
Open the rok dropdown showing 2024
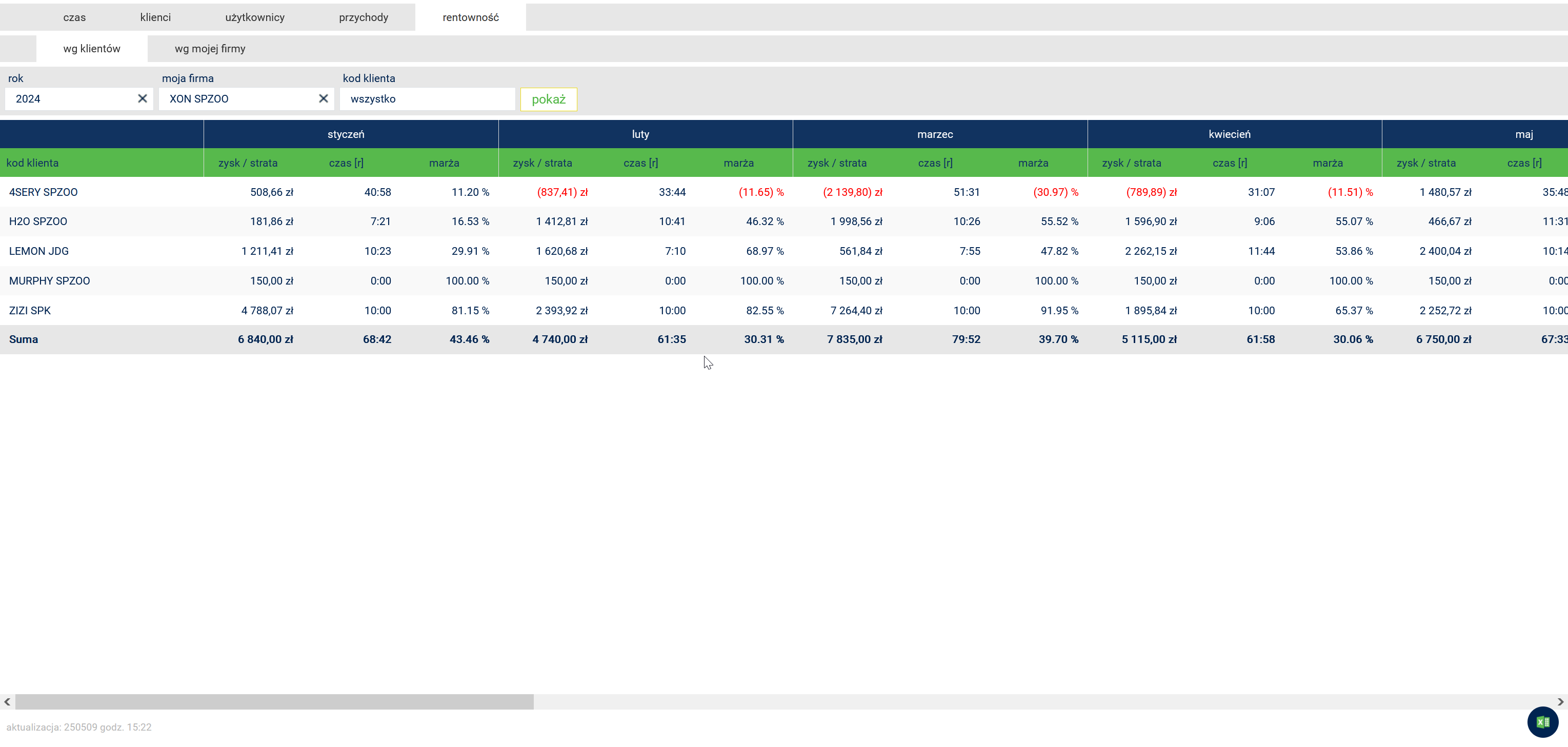[x=79, y=98]
